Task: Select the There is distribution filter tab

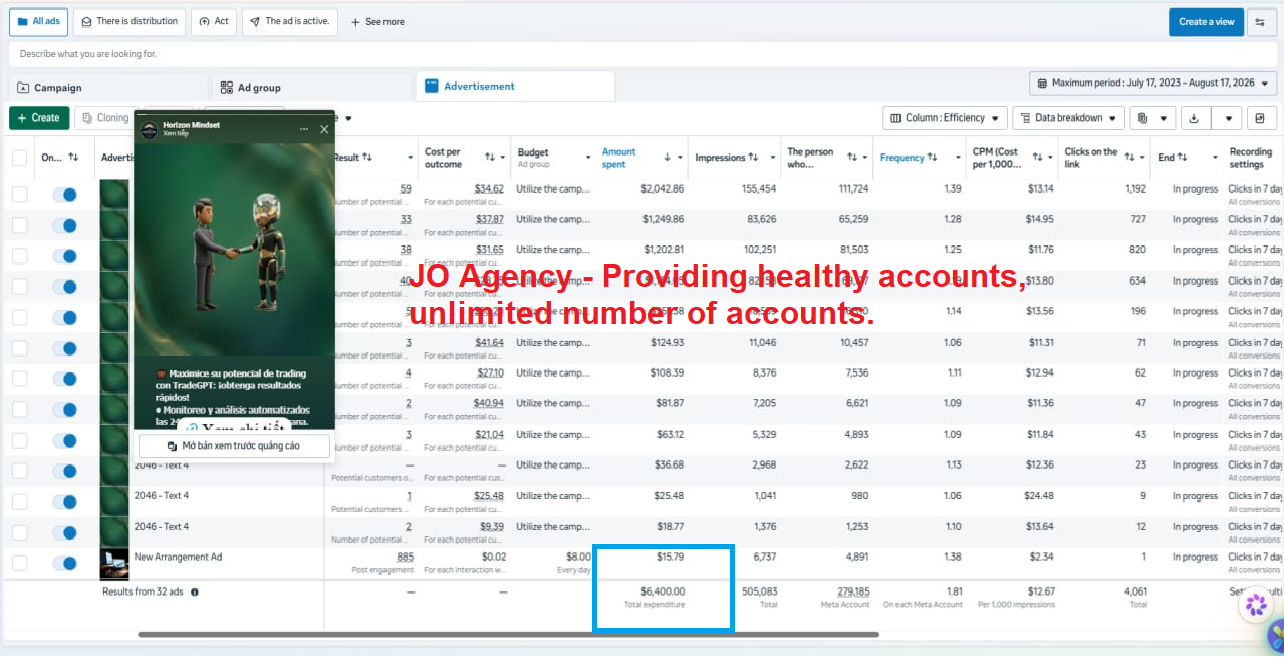Action: (130, 21)
